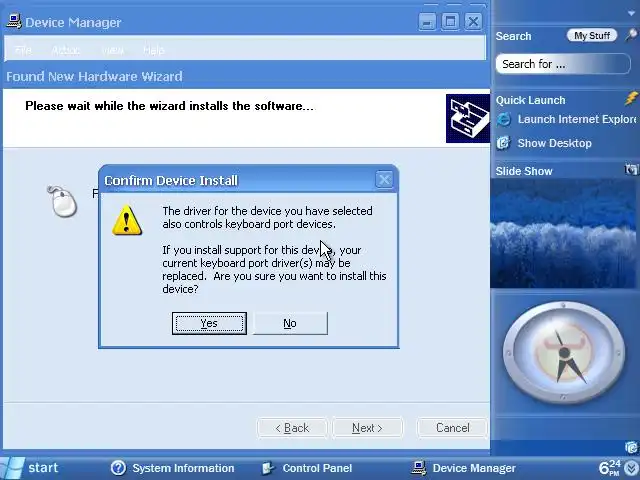The height and width of the screenshot is (480, 640).
Task: Click the Internet Explorer icon in sidebar
Action: (504, 119)
